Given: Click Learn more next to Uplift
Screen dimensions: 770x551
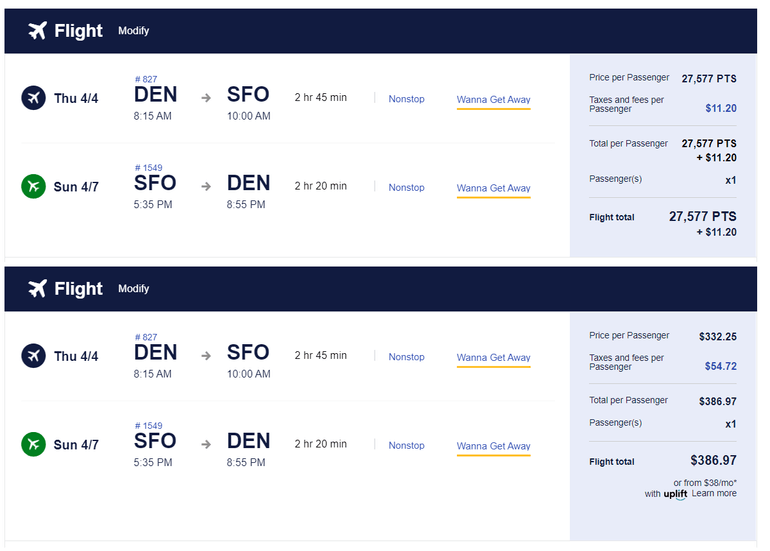Looking at the screenshot, I should [713, 493].
